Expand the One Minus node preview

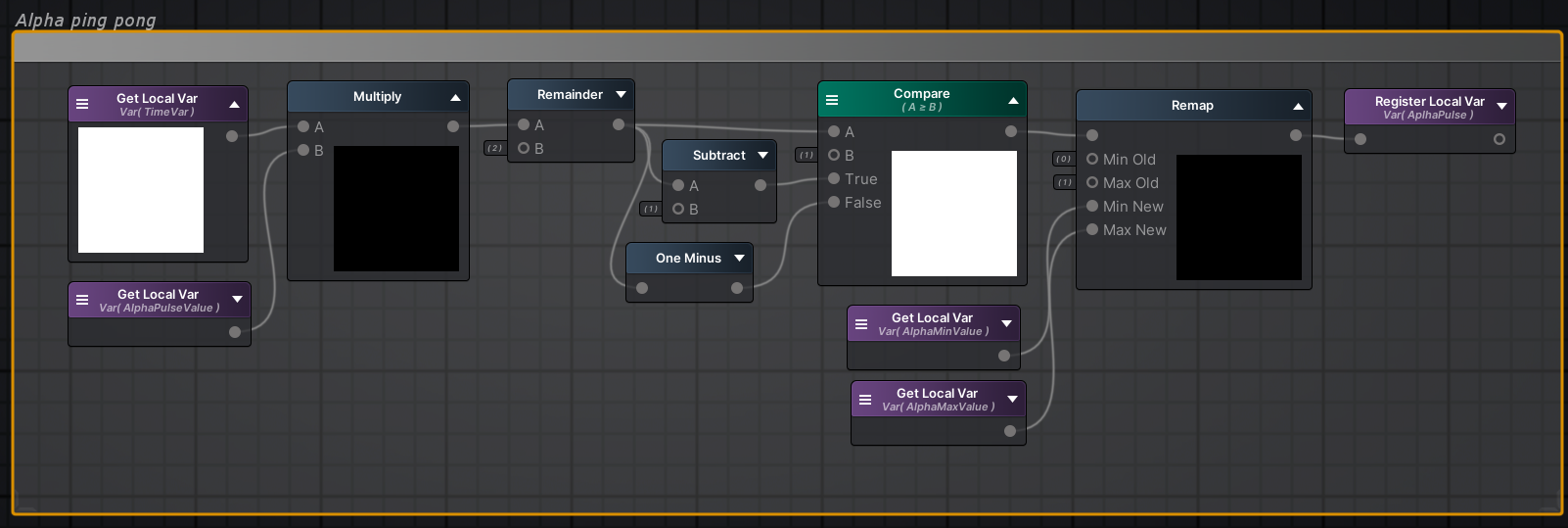(x=739, y=259)
